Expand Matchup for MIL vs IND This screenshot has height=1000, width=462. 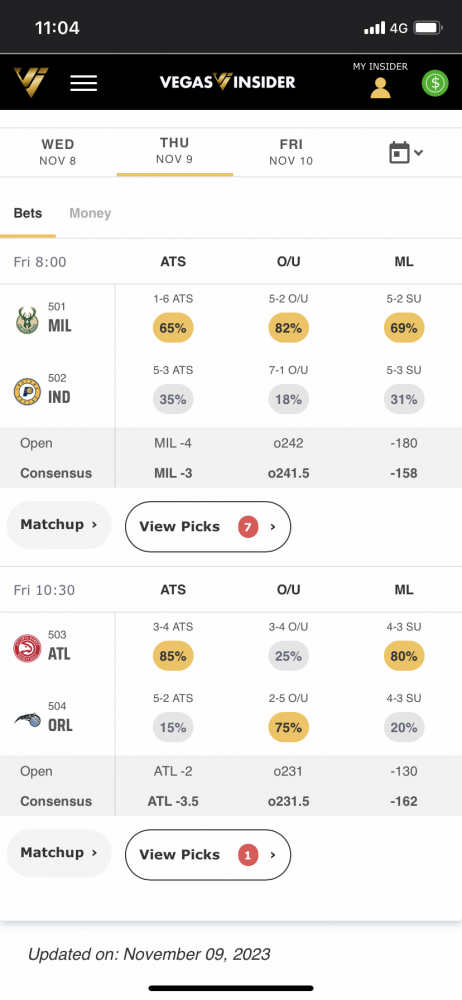tap(59, 525)
